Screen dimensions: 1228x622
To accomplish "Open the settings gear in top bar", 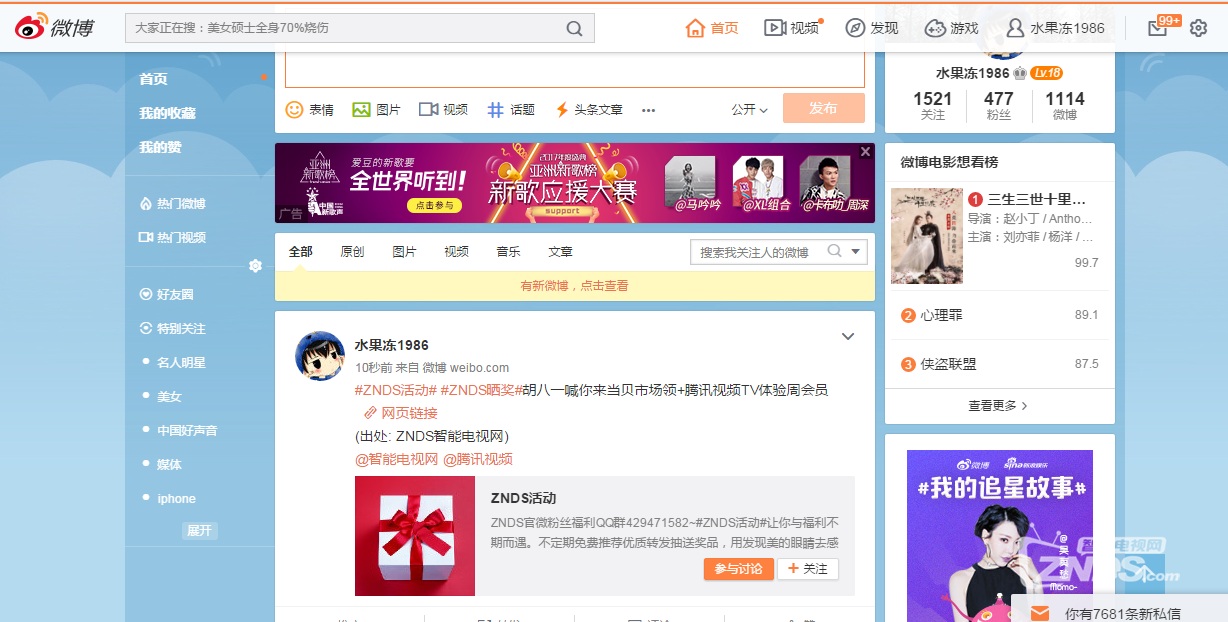I will point(1198,28).
